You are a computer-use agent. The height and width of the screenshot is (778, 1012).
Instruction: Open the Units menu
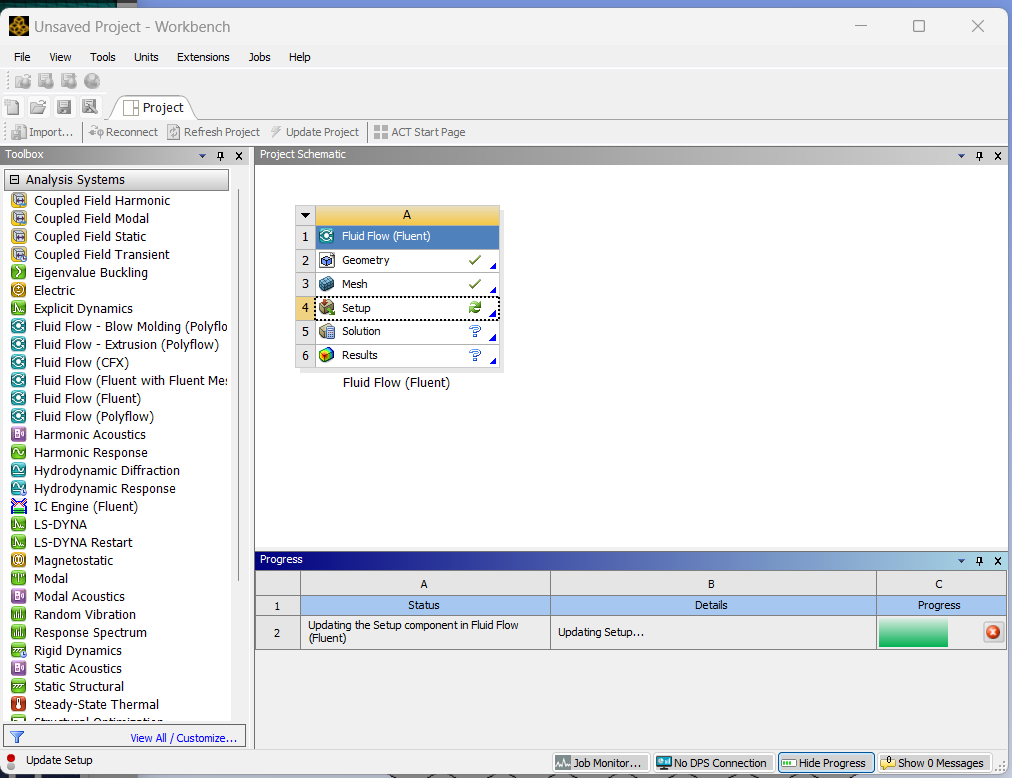[146, 57]
